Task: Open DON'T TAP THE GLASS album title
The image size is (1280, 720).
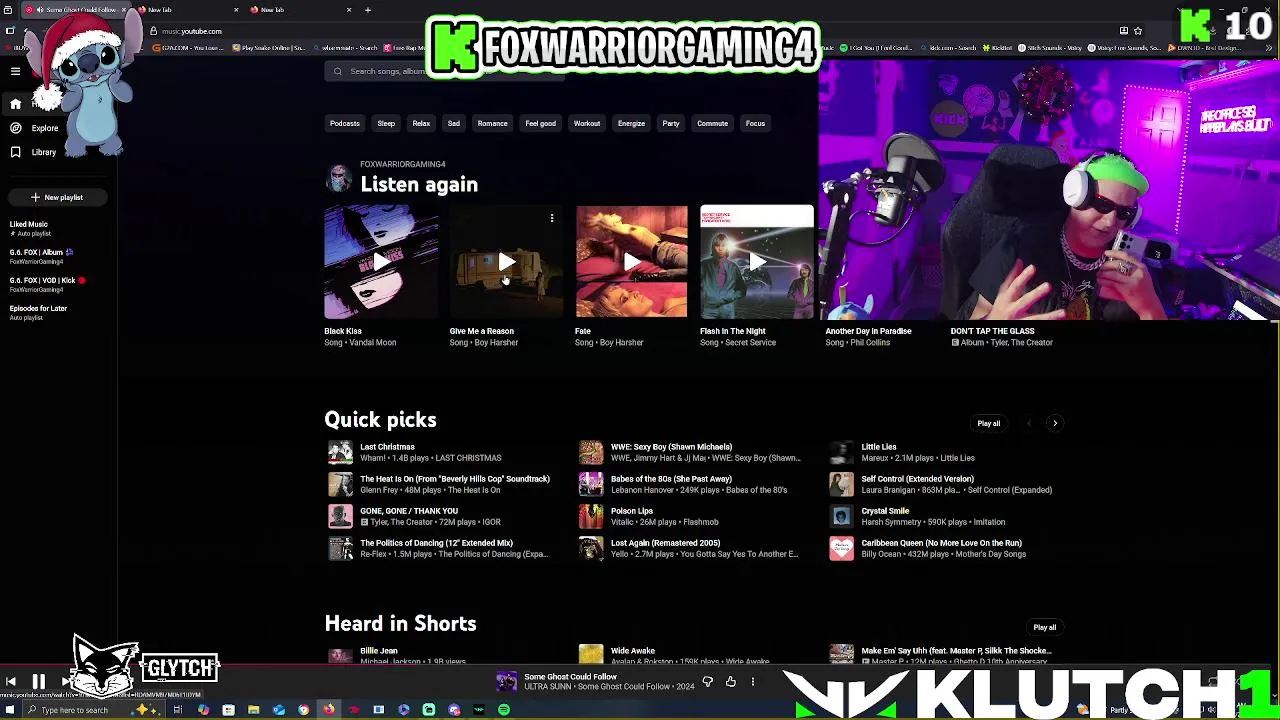Action: 992,331
